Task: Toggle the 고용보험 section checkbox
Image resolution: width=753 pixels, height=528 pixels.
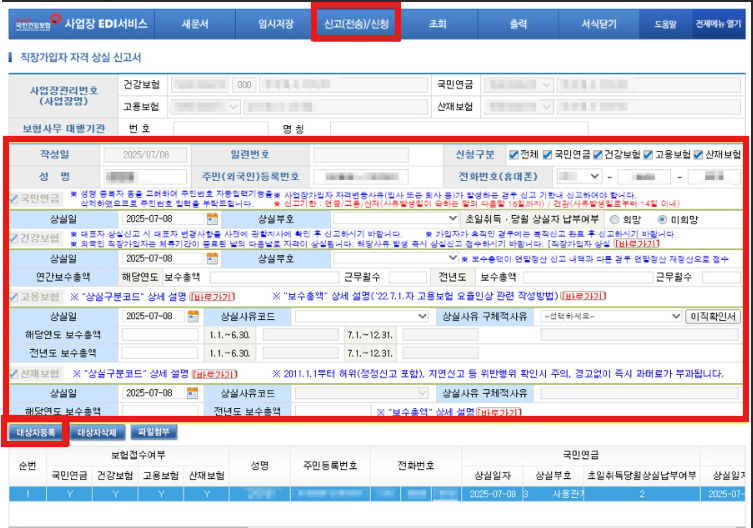Action: point(14,297)
